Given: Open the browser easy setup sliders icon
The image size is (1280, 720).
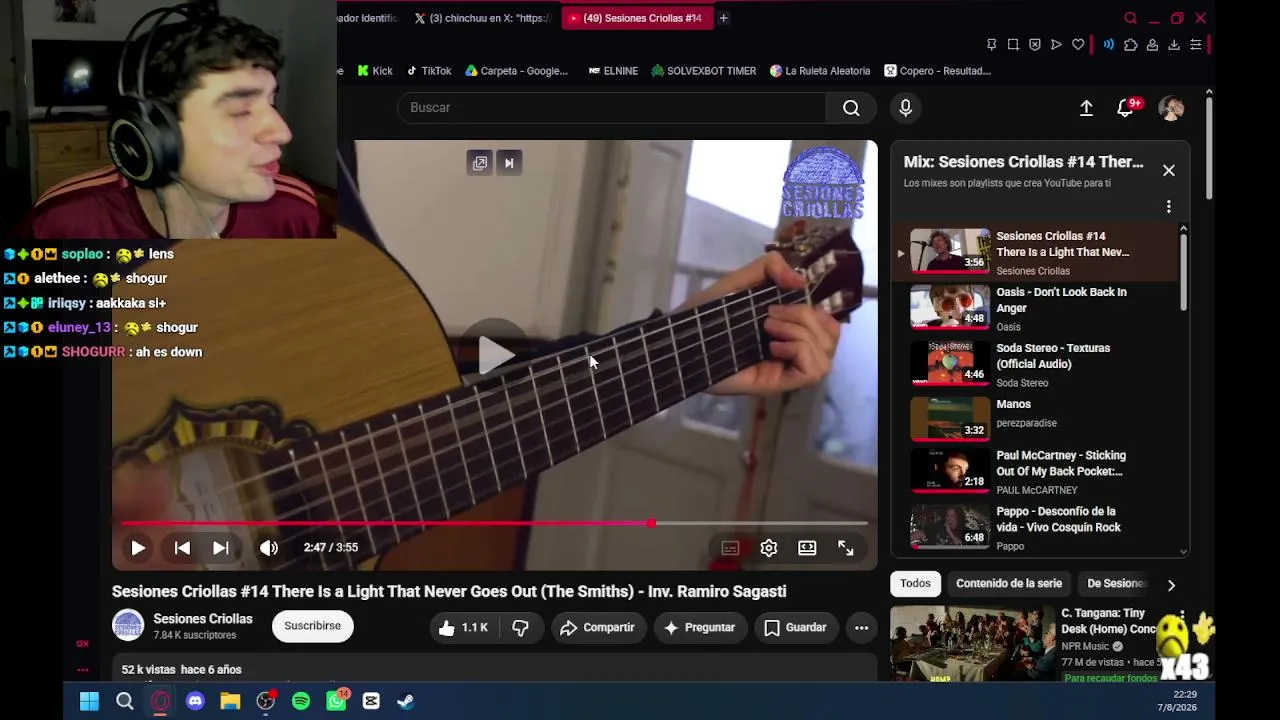Looking at the screenshot, I should [1195, 45].
